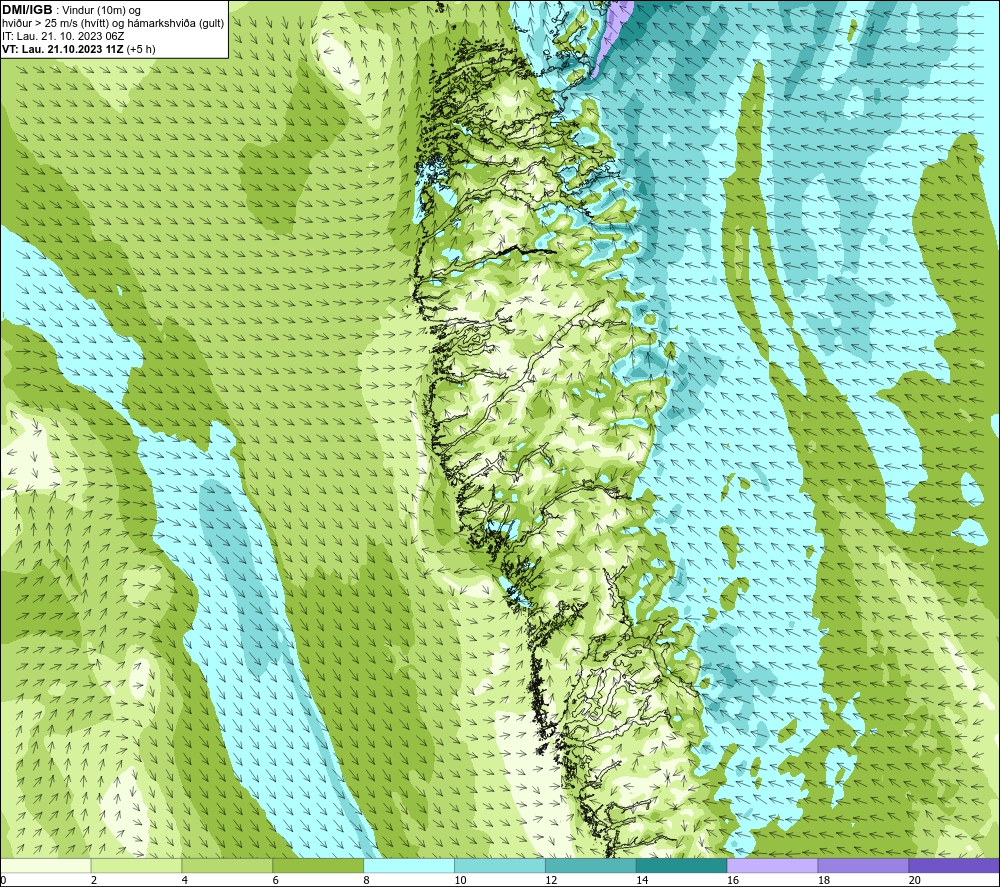Image resolution: width=1000 pixels, height=887 pixels.
Task: Click the "20" scale label
Action: pos(915,880)
